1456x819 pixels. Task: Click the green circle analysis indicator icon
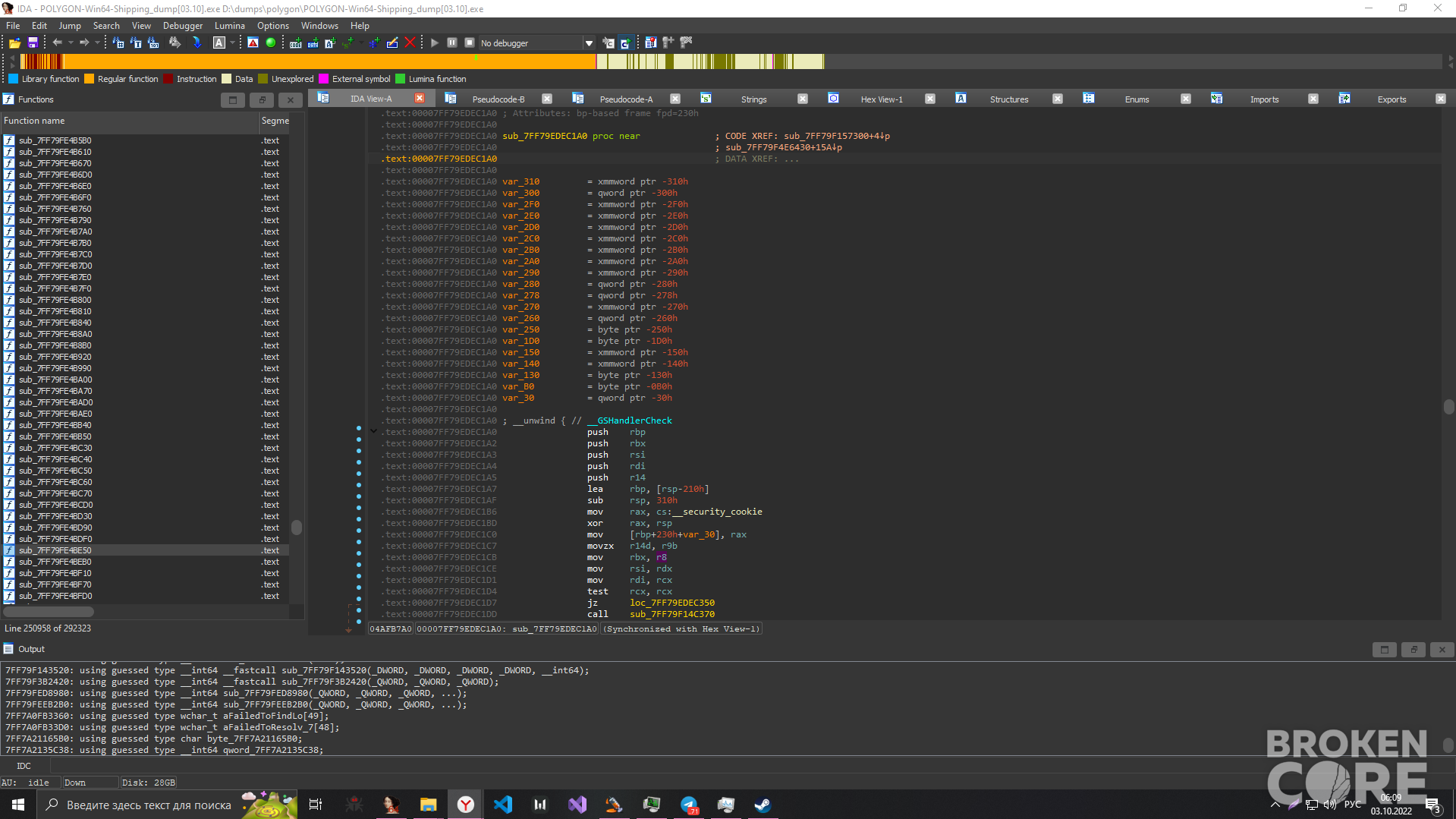[271, 43]
